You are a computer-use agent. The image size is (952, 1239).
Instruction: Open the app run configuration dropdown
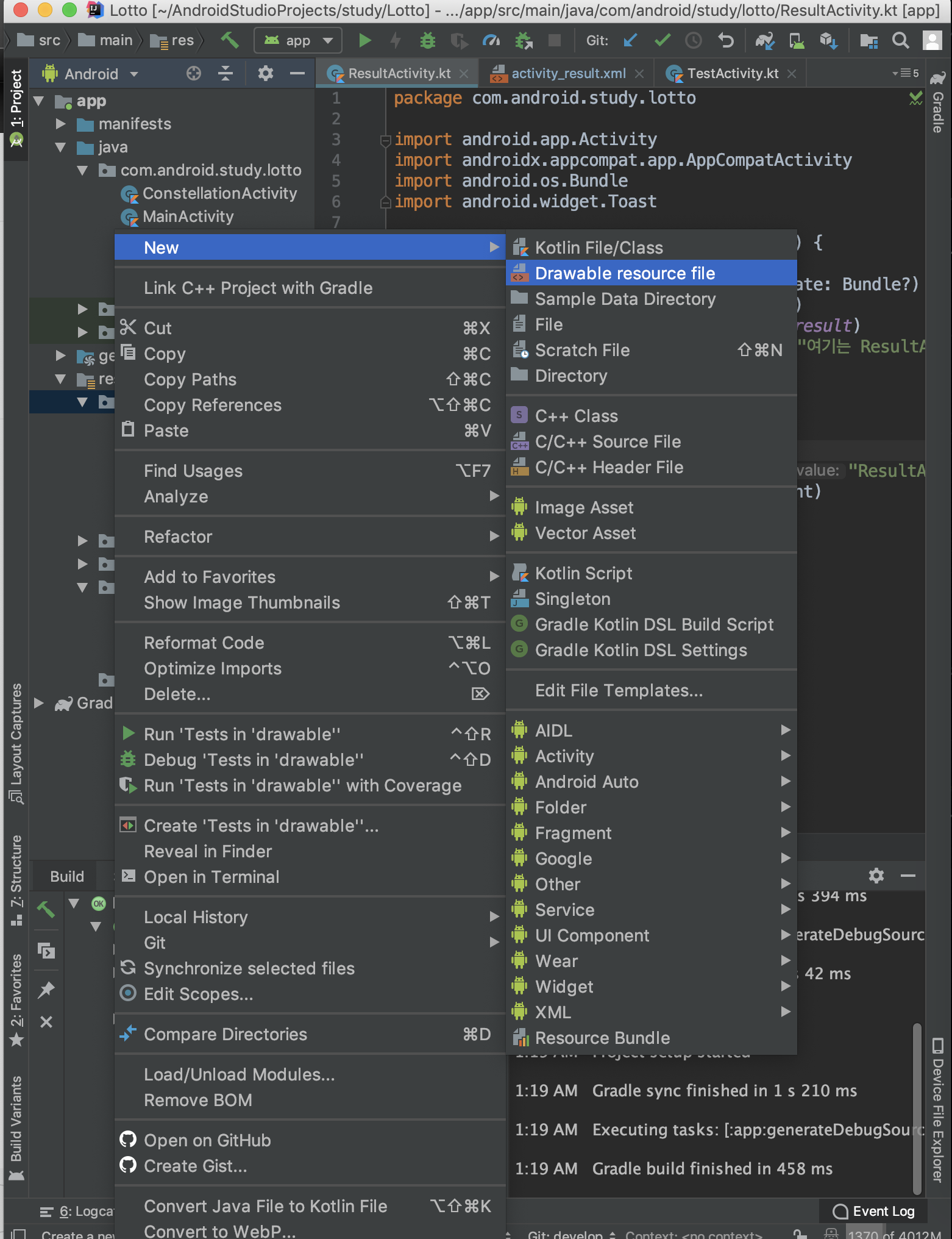pos(298,41)
